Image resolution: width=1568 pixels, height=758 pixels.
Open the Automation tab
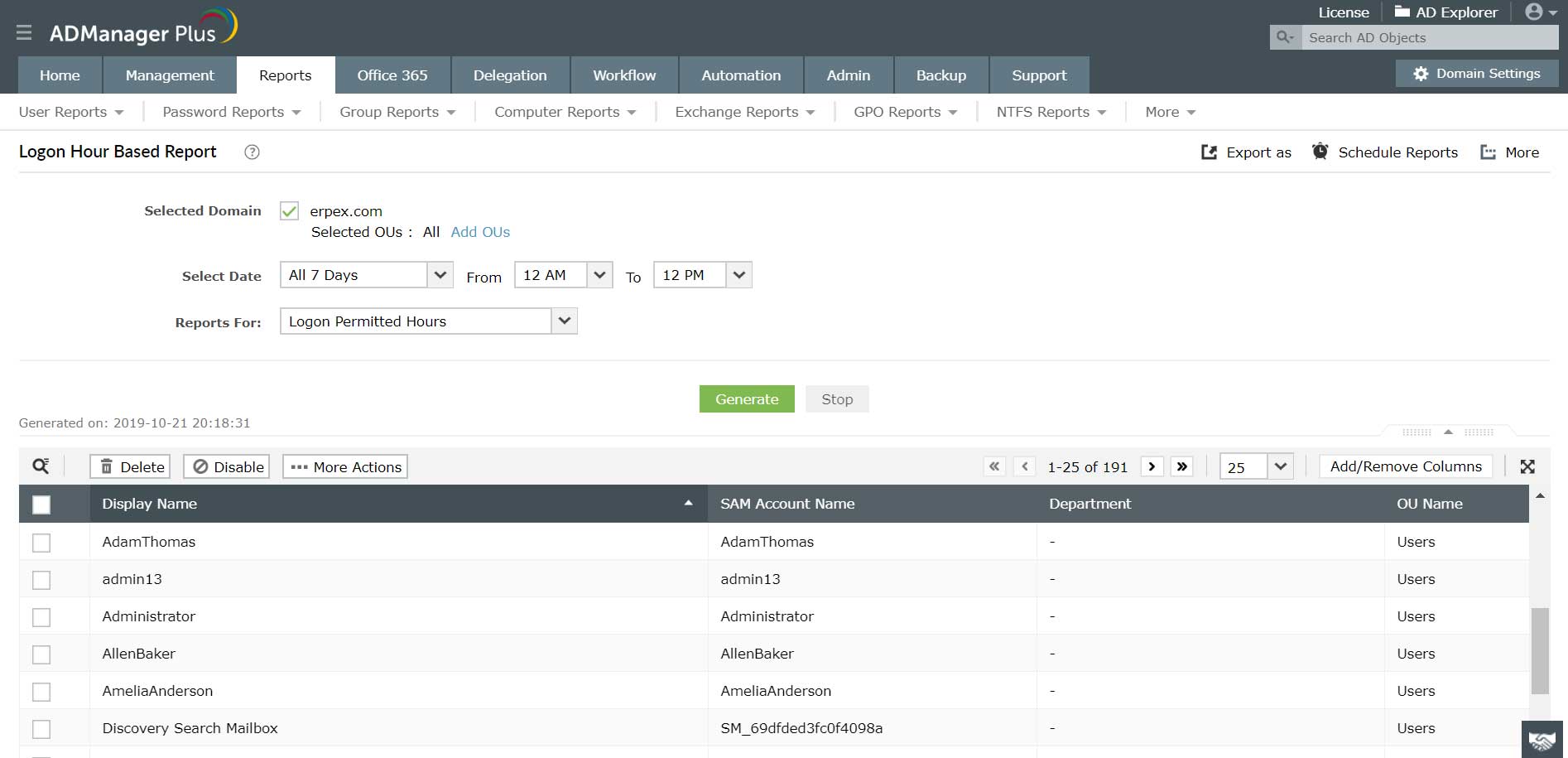pyautogui.click(x=741, y=75)
